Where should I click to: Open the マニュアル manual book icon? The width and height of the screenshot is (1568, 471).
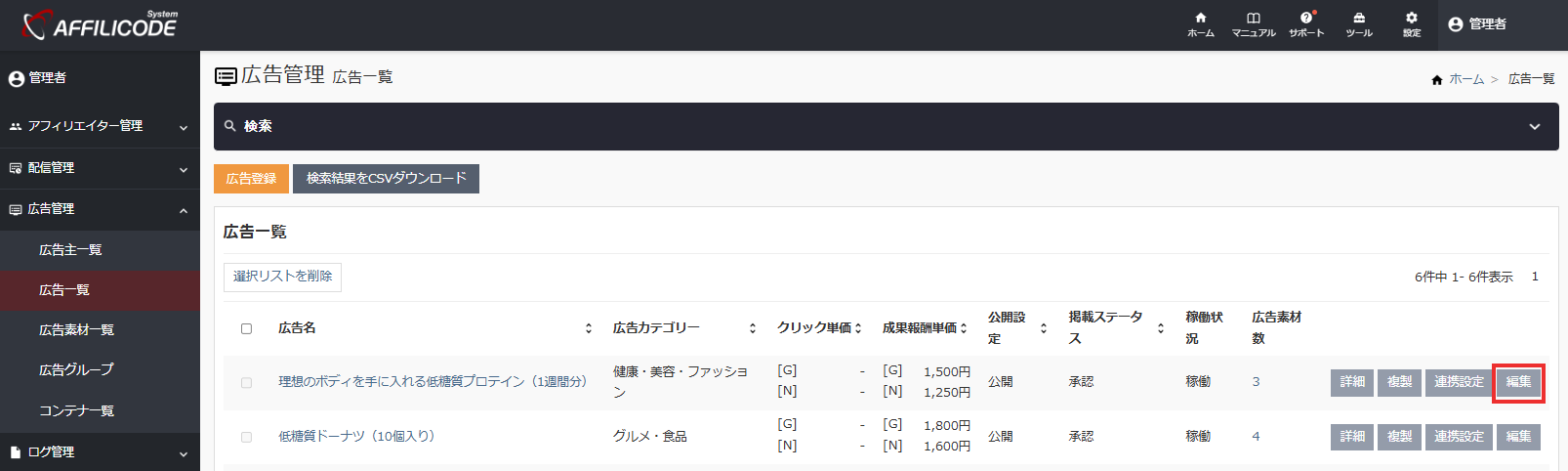click(x=1254, y=24)
